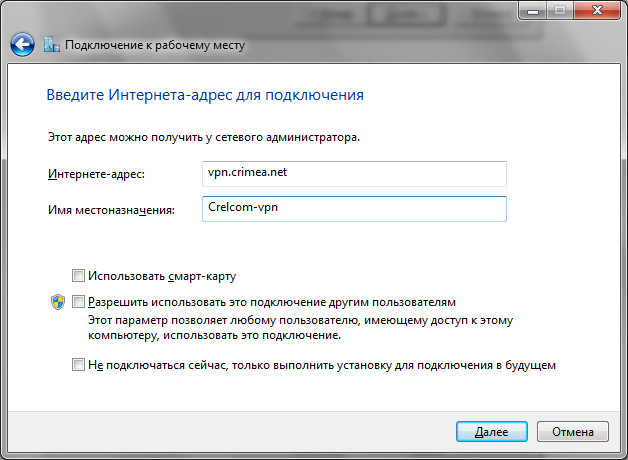Minimize the wizard window
The height and width of the screenshot is (460, 628).
pyautogui.click(x=533, y=10)
